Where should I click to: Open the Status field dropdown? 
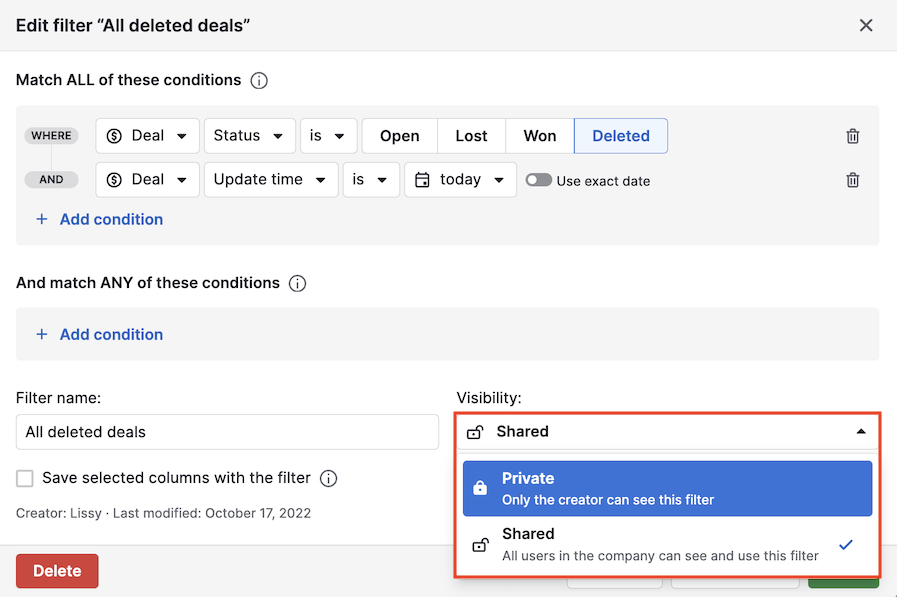(x=249, y=135)
